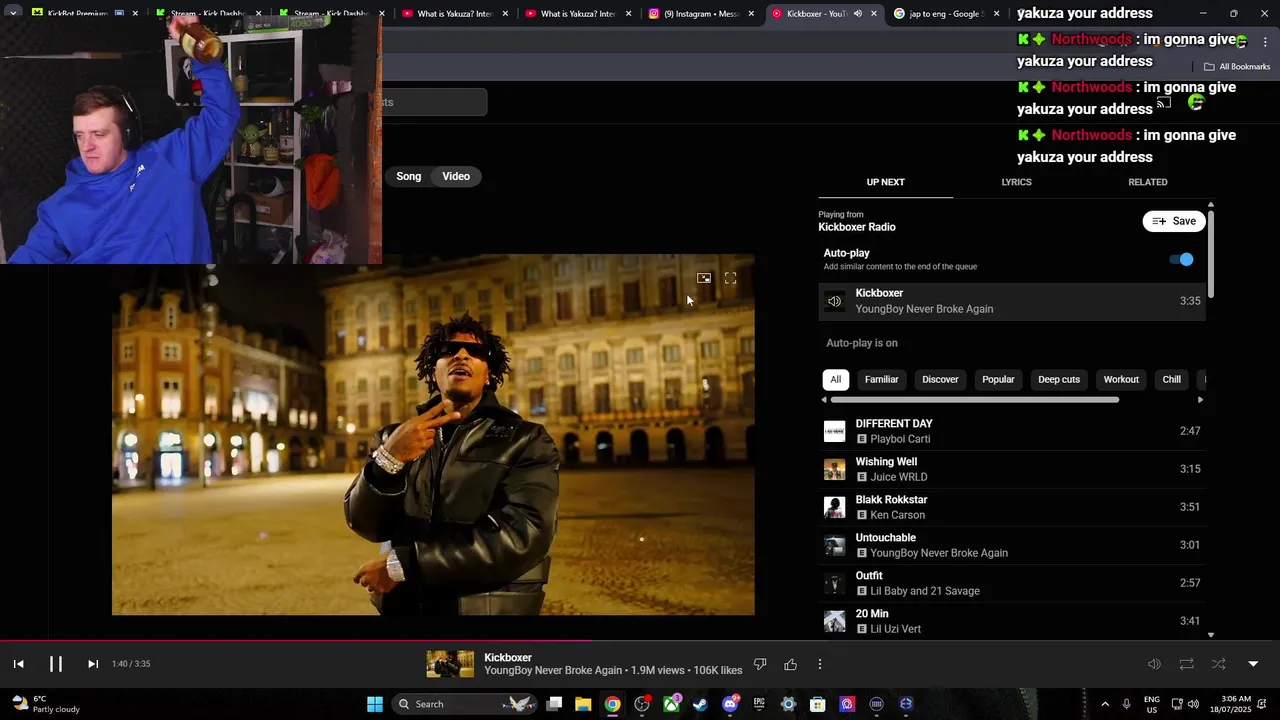Filter queue by Popular
The width and height of the screenshot is (1280, 720).
998,380
